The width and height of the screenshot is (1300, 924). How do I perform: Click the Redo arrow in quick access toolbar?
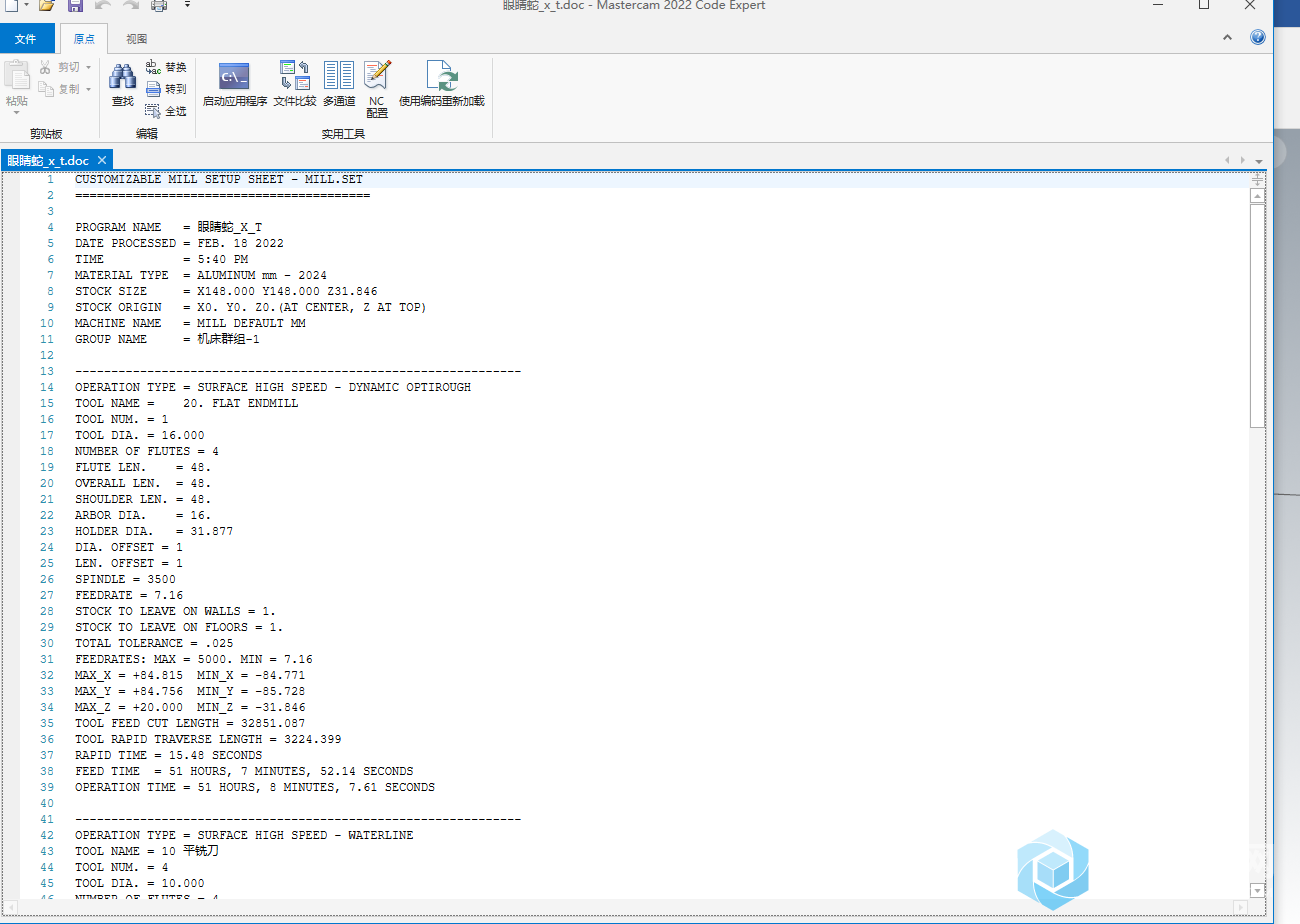click(131, 6)
